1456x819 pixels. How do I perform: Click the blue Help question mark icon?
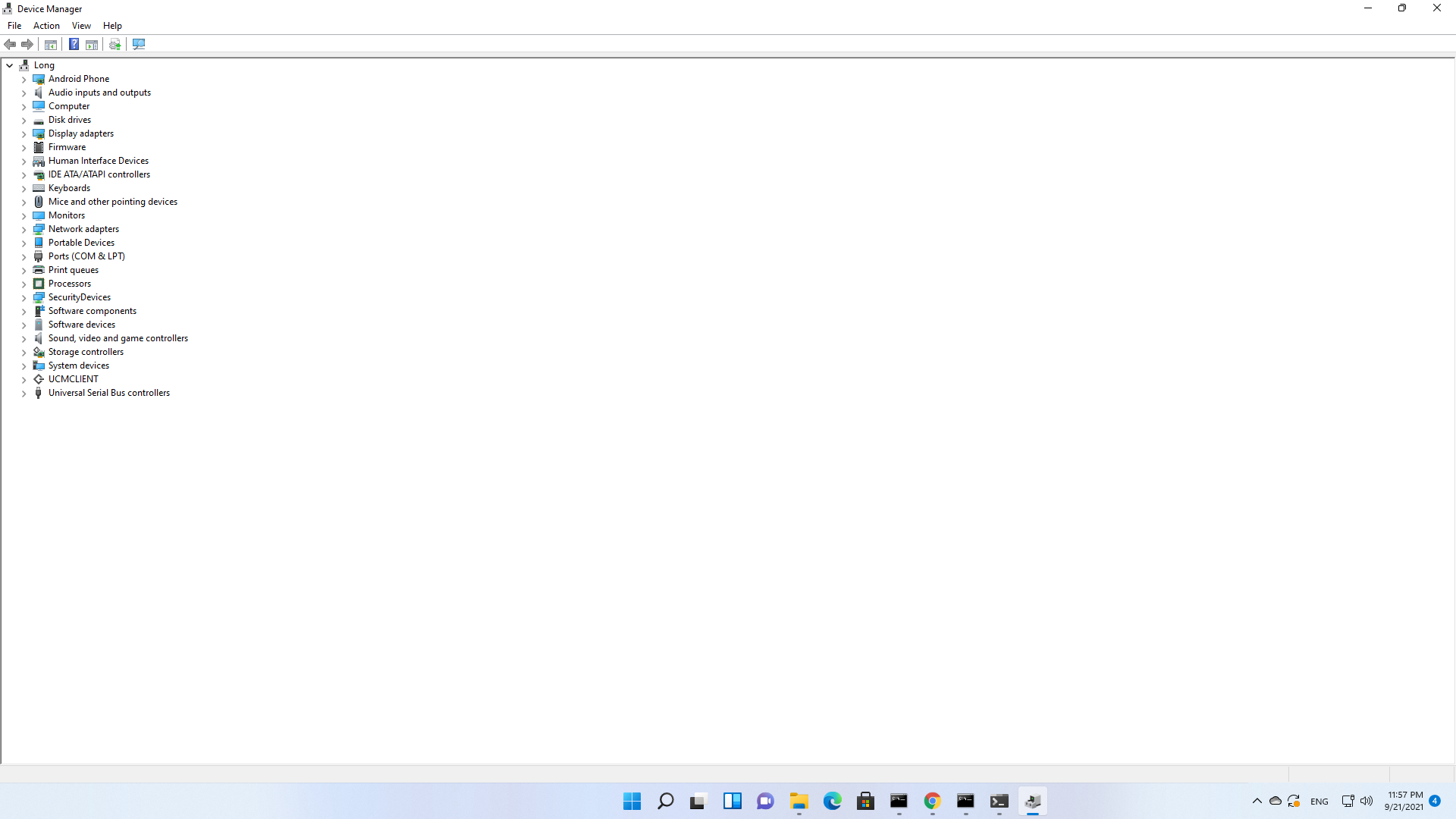[74, 44]
